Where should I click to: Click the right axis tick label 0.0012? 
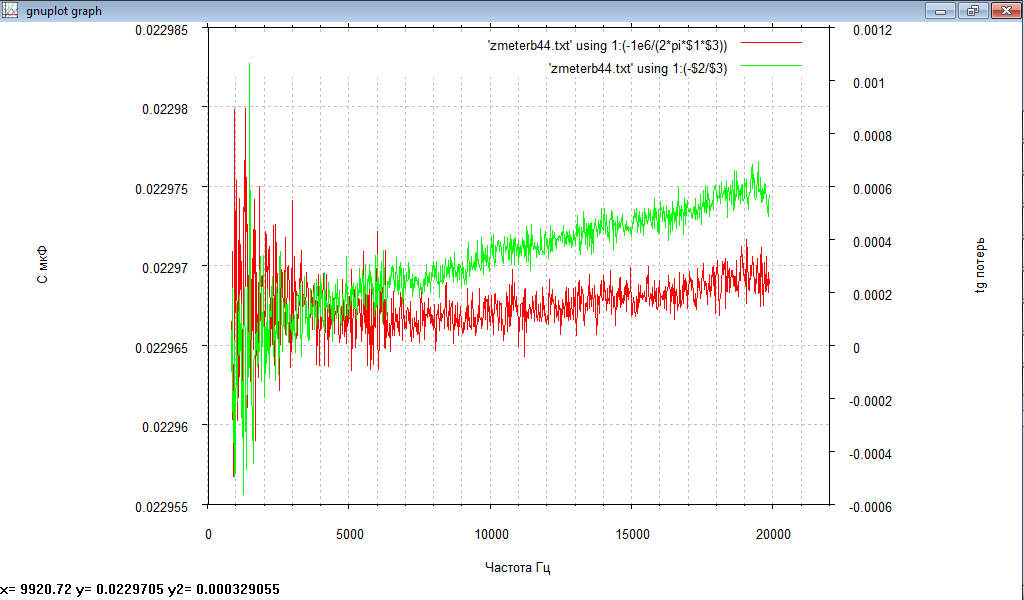pos(872,30)
